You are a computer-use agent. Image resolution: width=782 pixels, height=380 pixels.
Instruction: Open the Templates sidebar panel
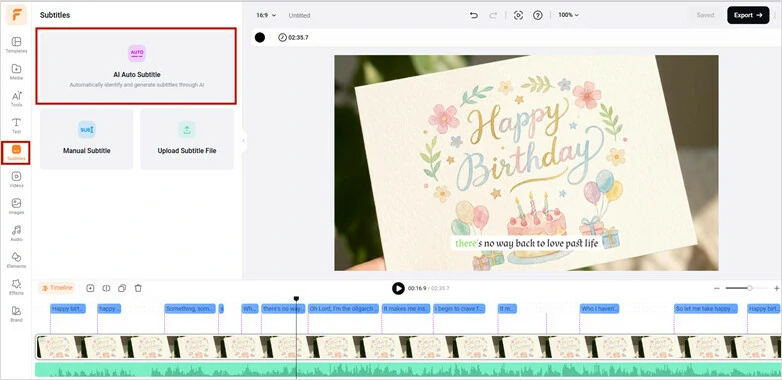coord(16,44)
